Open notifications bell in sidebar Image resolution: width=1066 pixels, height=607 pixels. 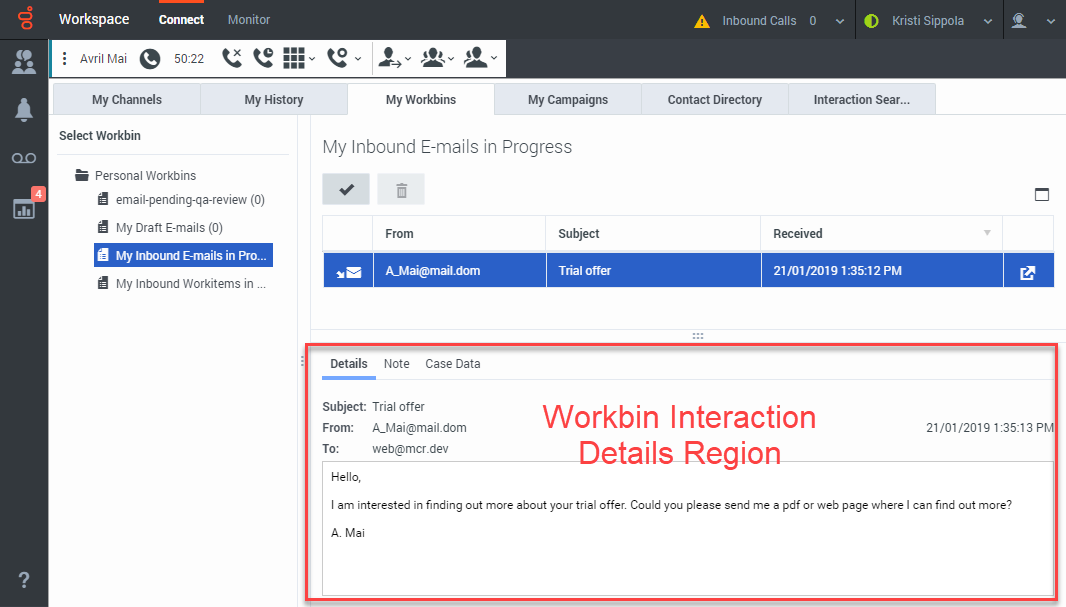click(x=24, y=111)
